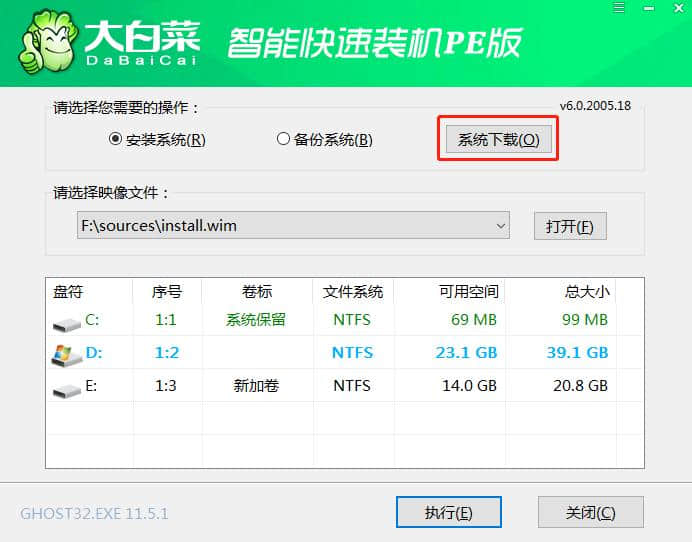
Task: Click the 总大小 column header
Action: (587, 292)
